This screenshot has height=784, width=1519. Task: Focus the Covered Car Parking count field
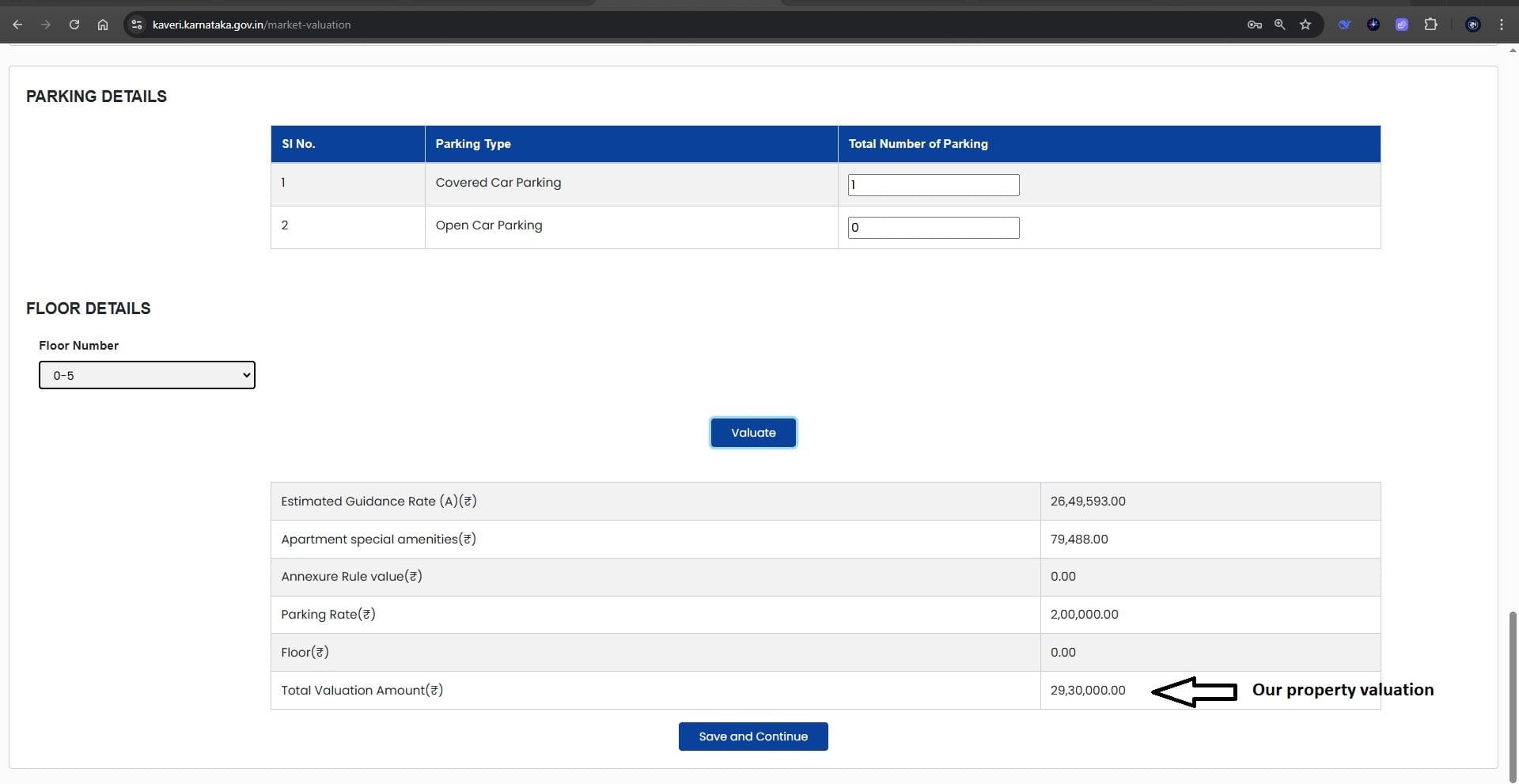[933, 185]
